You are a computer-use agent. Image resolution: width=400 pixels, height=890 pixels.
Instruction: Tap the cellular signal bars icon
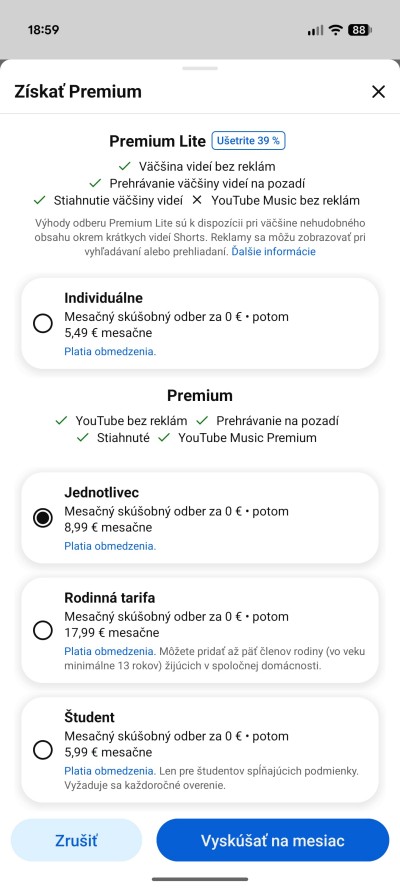click(x=315, y=31)
